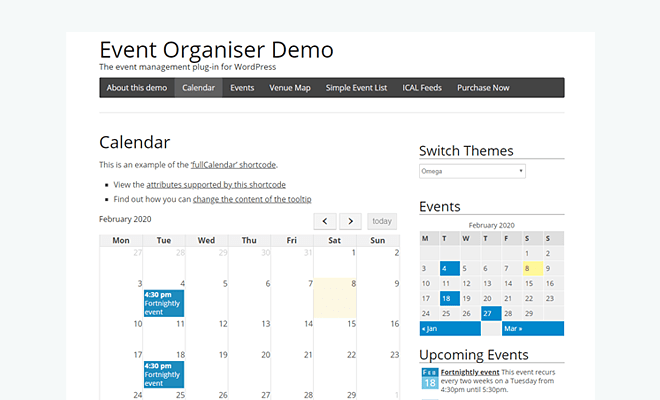Click day 20 in the main calendar

tap(250, 371)
